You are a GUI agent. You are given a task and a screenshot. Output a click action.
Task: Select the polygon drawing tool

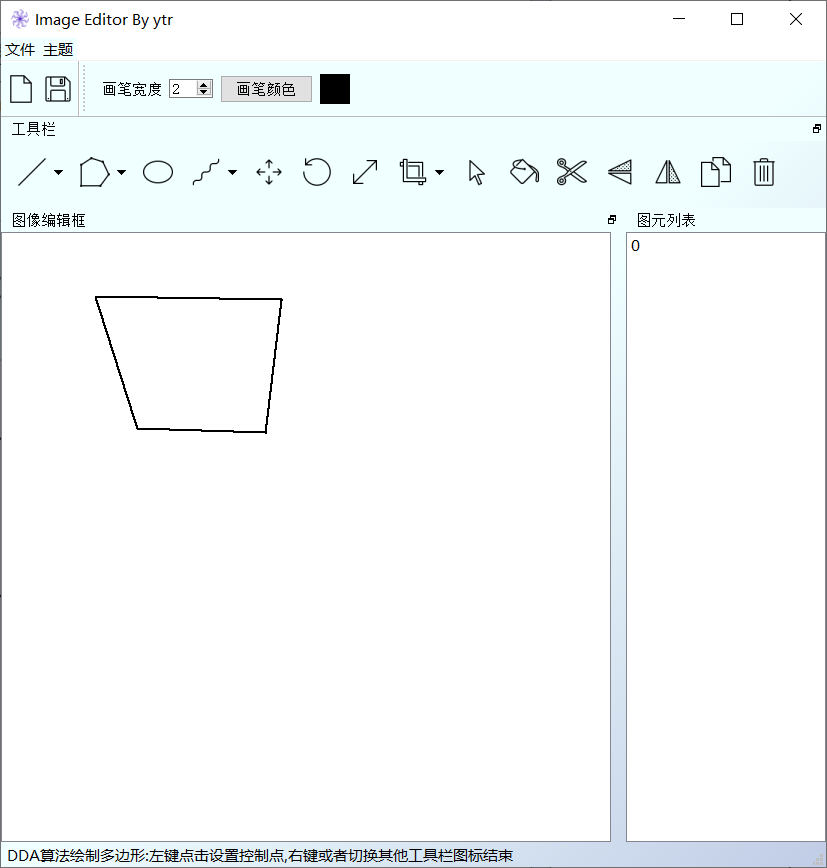94,172
